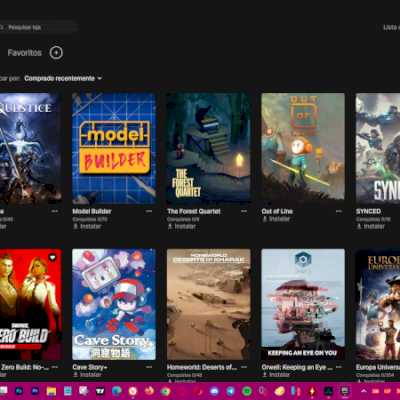400x400 pixels.
Task: Toggle the heart favorite on Zero Build cover
Action: (x=52, y=257)
